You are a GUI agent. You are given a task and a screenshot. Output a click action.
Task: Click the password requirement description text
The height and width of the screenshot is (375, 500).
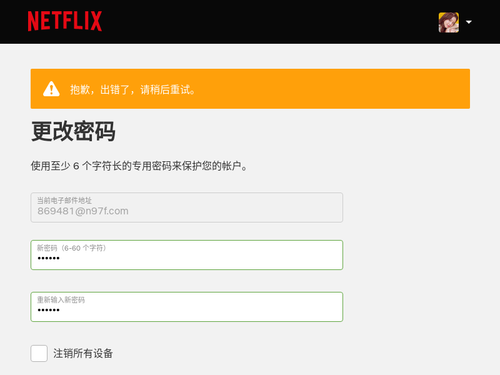point(139,166)
